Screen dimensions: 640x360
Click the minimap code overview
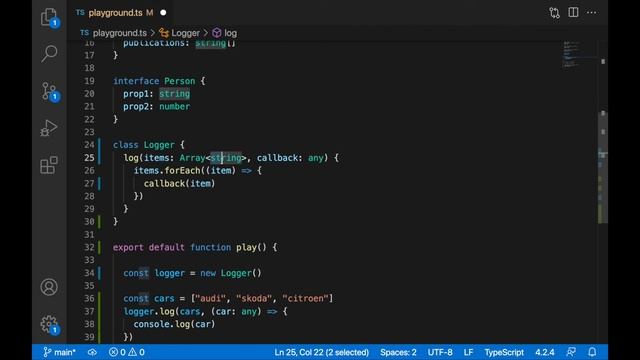pyautogui.click(x=580, y=54)
